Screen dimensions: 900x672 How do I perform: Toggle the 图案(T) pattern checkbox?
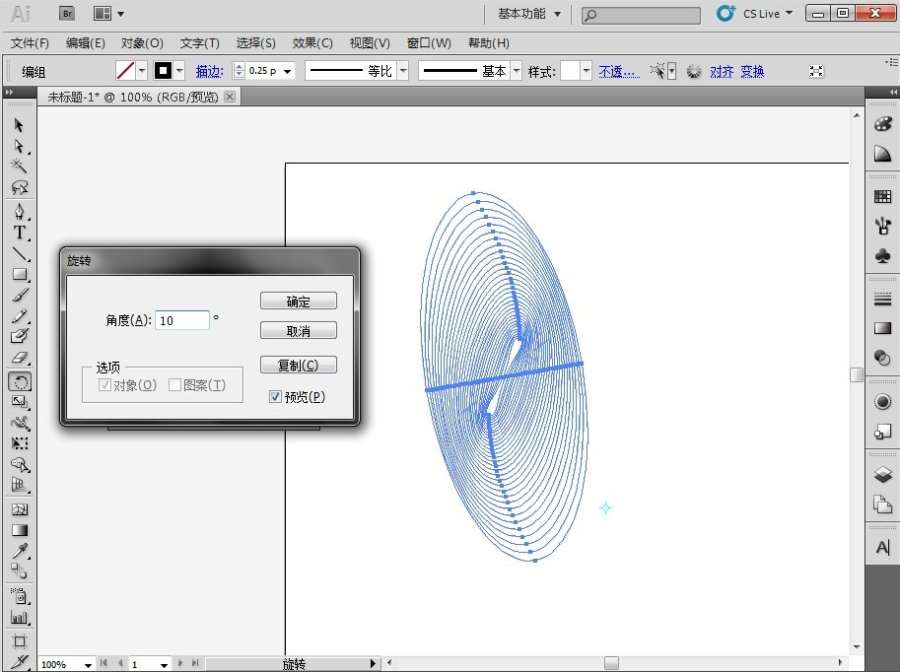coord(175,385)
